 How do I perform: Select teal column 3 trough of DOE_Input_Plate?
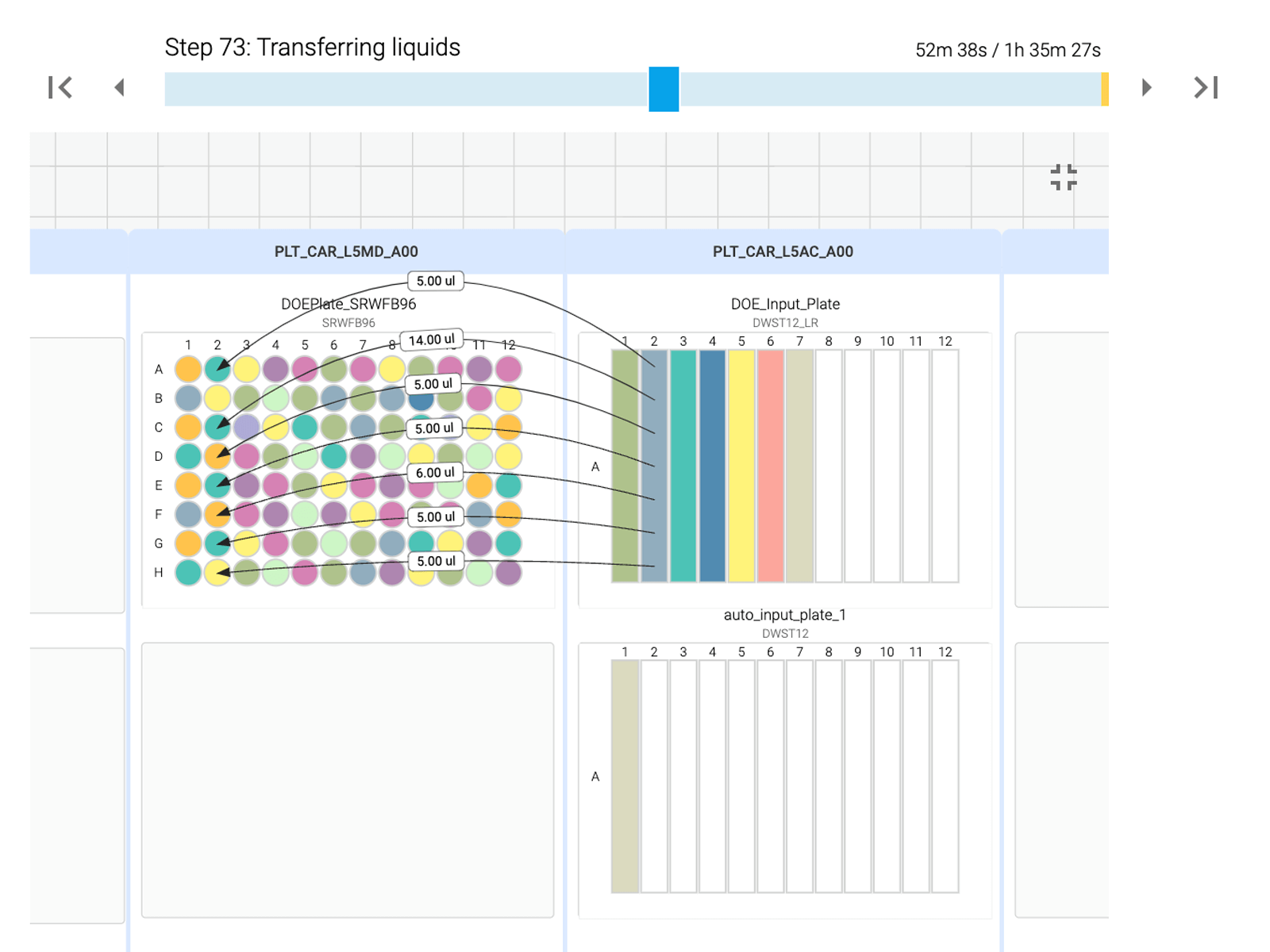click(x=683, y=466)
